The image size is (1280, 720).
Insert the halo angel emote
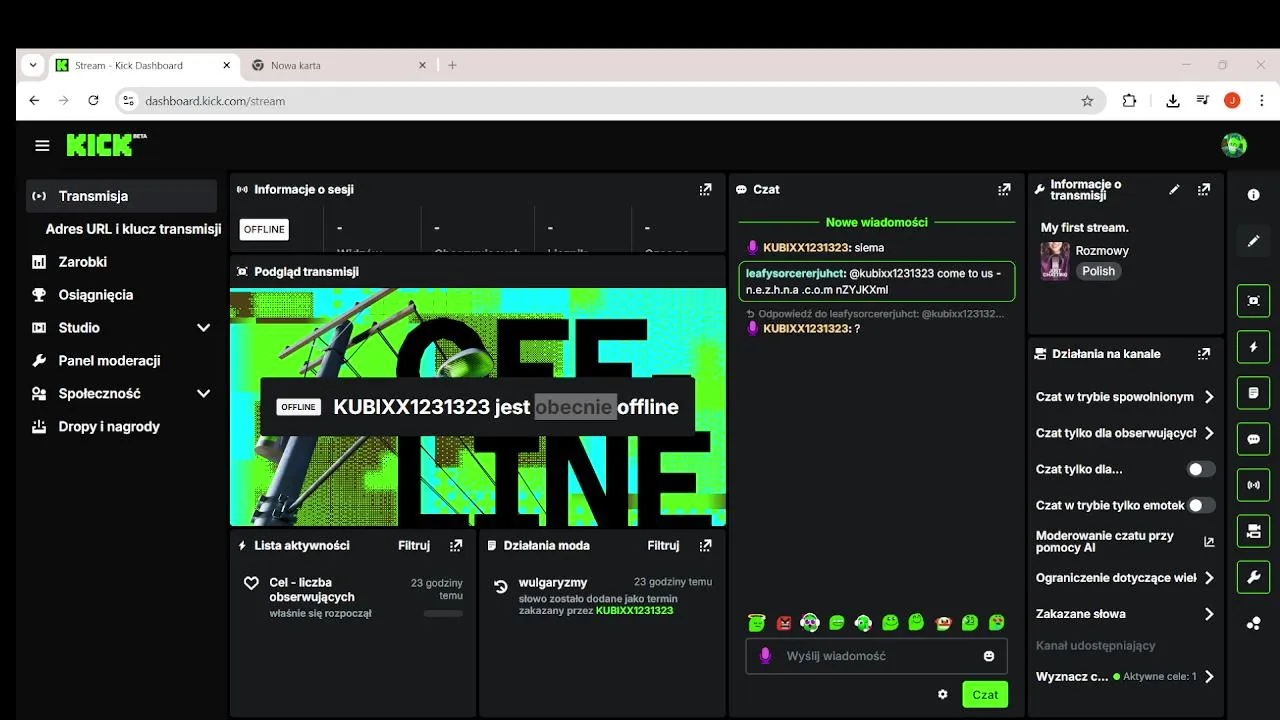pyautogui.click(x=757, y=623)
